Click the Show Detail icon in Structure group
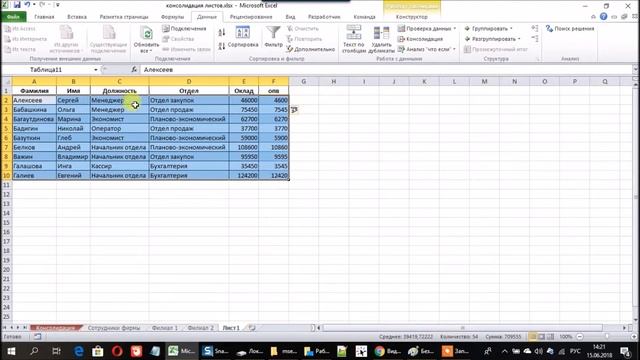Screen dimensions: 640x360 pyautogui.click(x=535, y=28)
